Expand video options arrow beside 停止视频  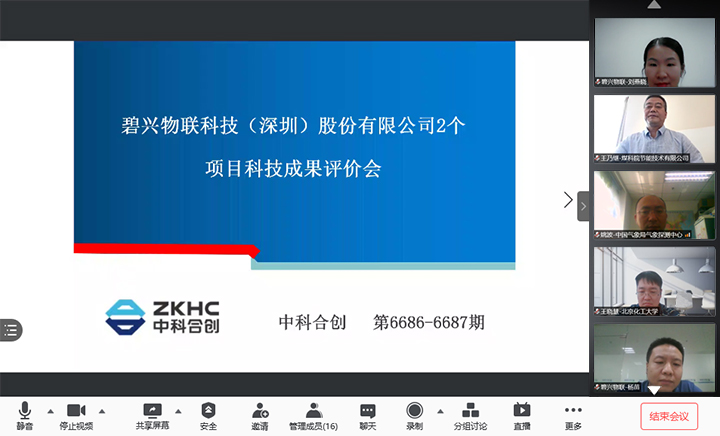102,412
